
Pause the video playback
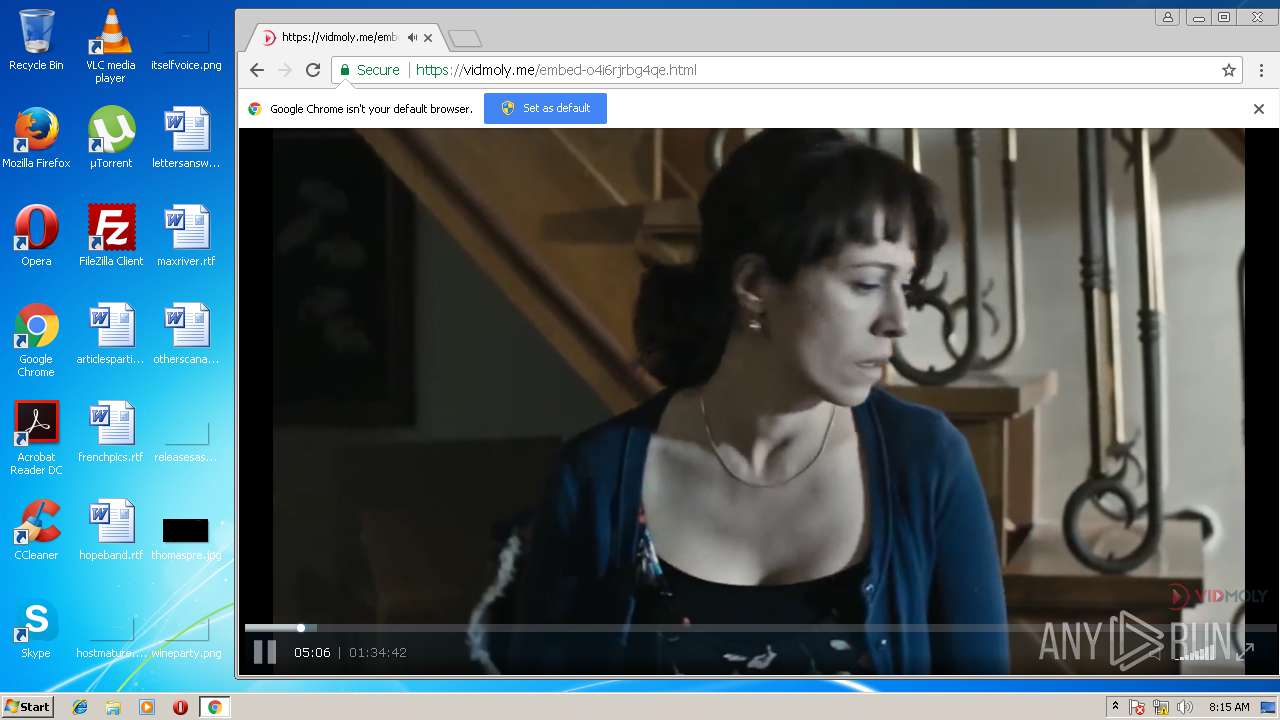(x=264, y=652)
